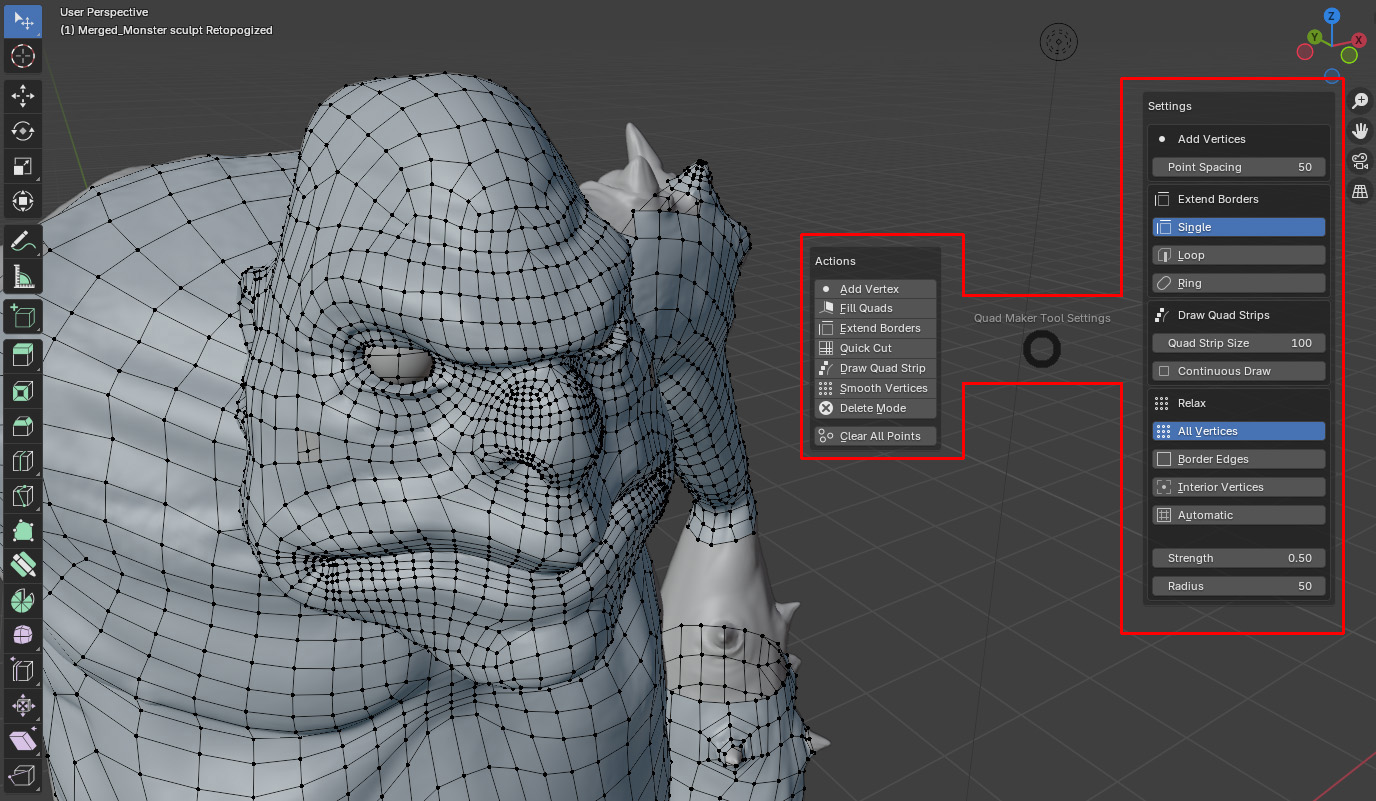
Task: Snap view to blue Z axis
Action: click(1332, 16)
